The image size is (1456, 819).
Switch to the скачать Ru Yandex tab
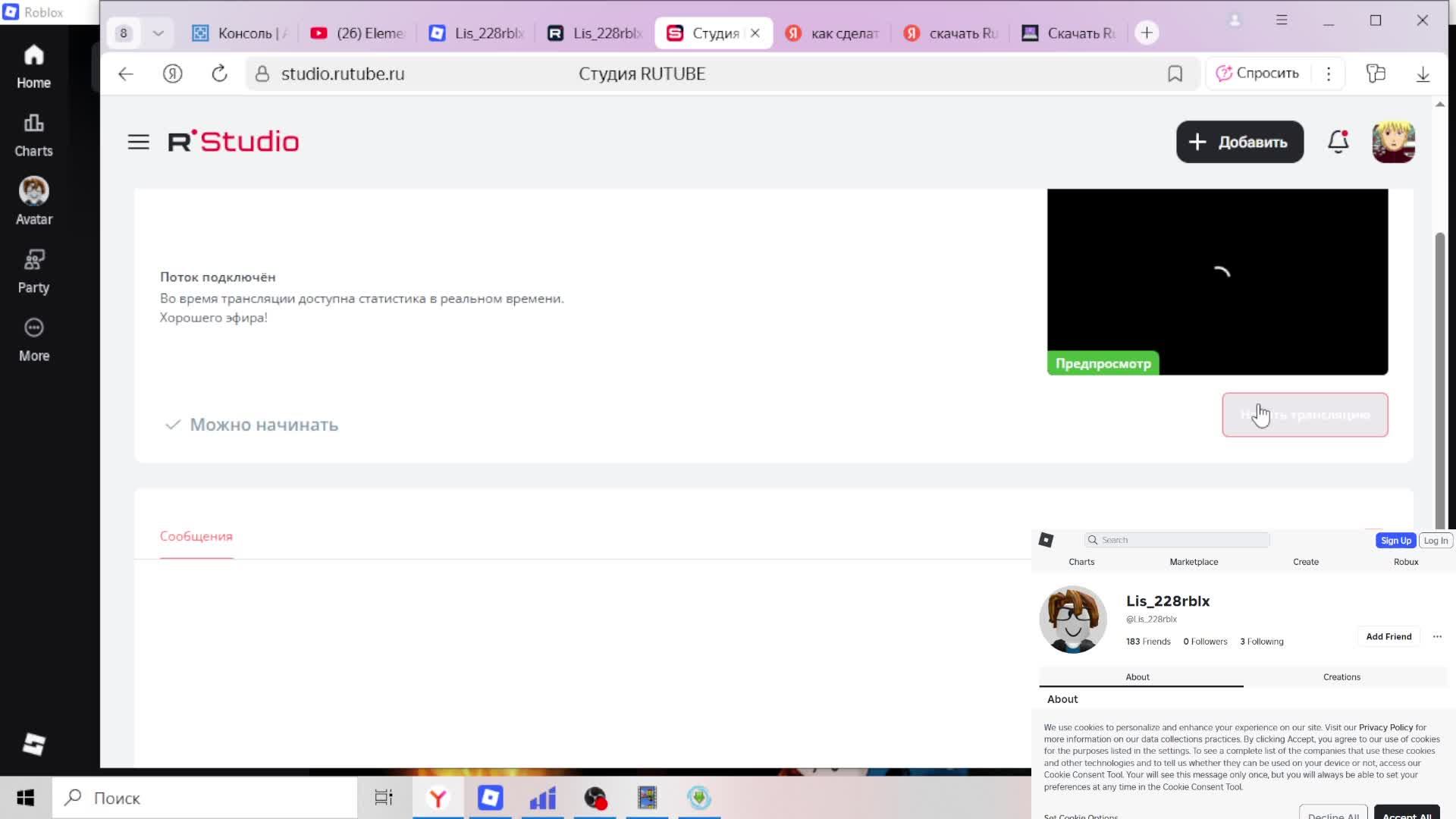point(951,33)
